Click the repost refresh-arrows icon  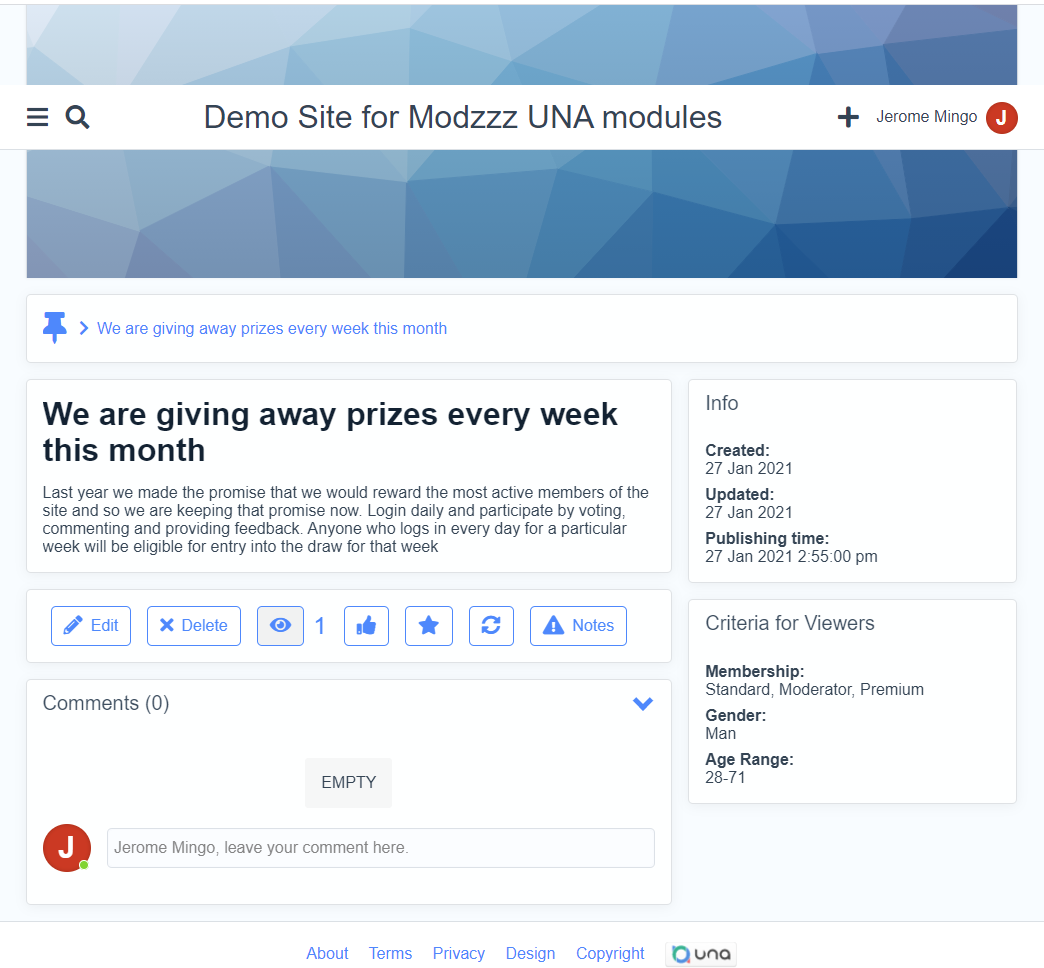click(491, 626)
